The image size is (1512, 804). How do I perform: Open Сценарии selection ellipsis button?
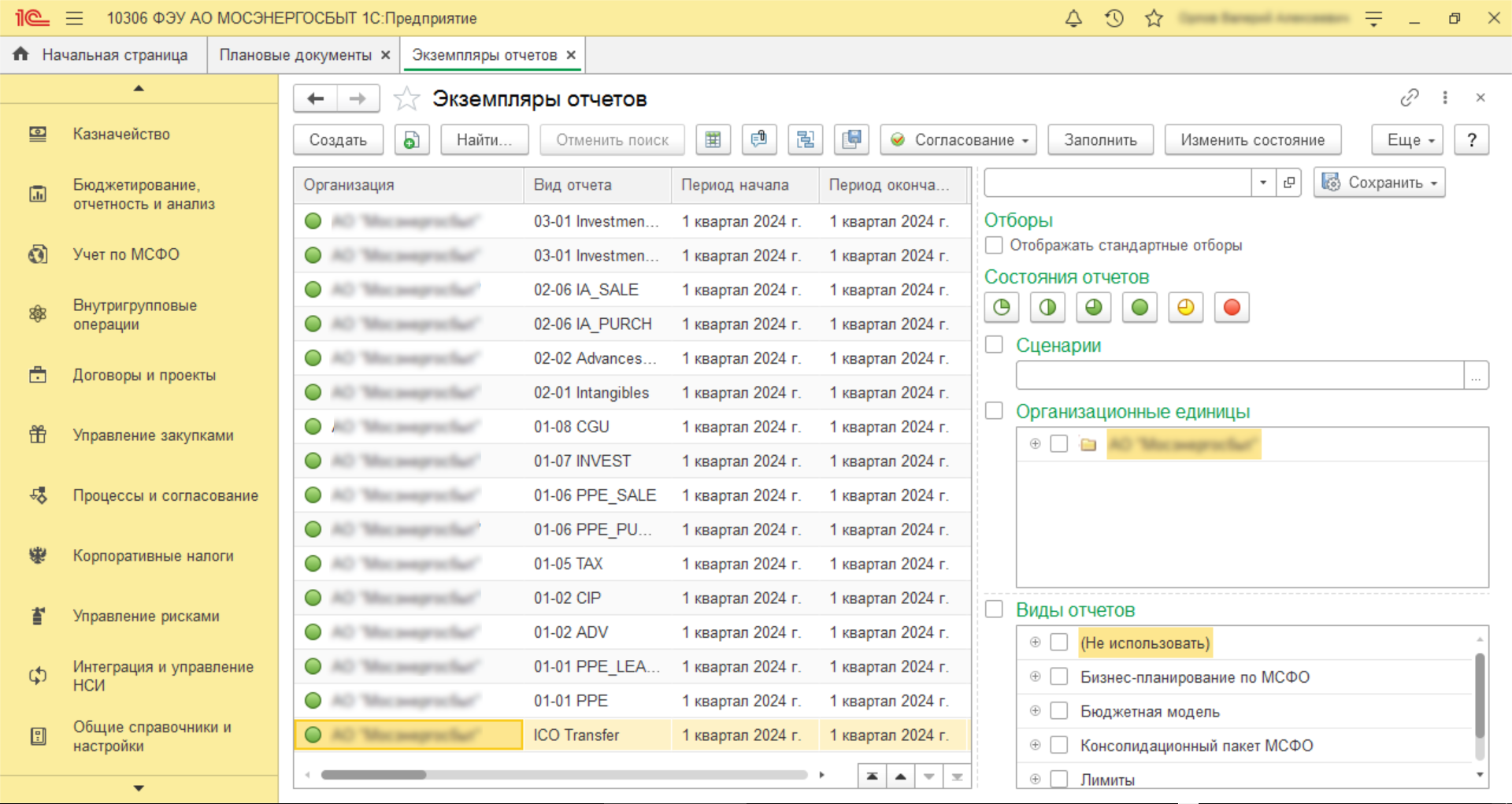[1476, 376]
